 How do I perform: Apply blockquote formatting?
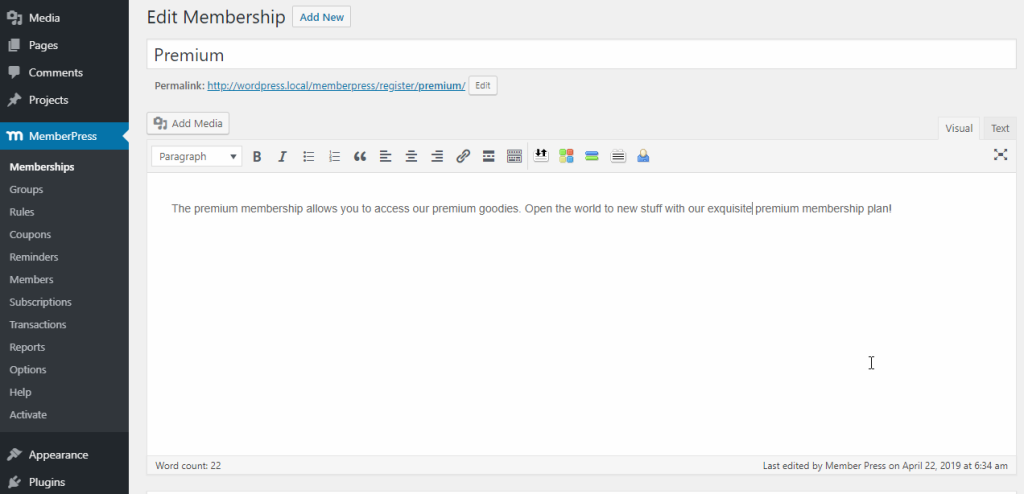point(360,156)
